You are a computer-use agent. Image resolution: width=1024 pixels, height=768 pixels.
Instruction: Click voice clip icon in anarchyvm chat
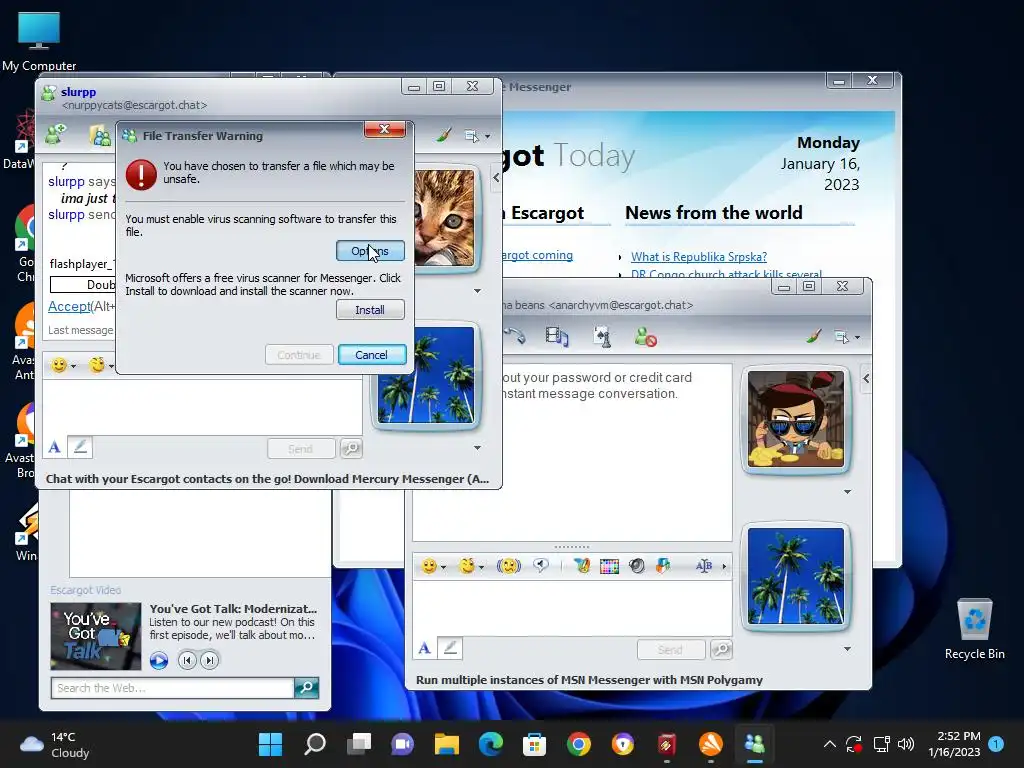(541, 566)
